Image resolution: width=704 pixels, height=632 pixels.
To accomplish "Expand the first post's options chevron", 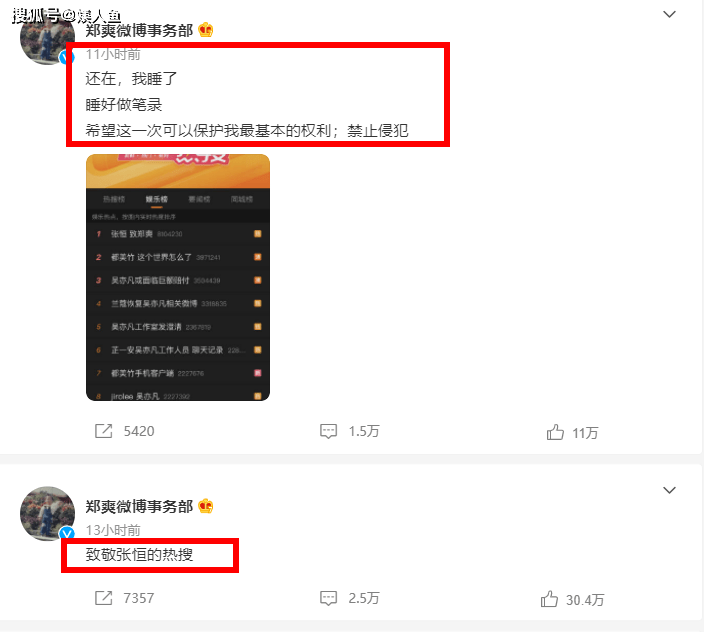I will 669,14.
